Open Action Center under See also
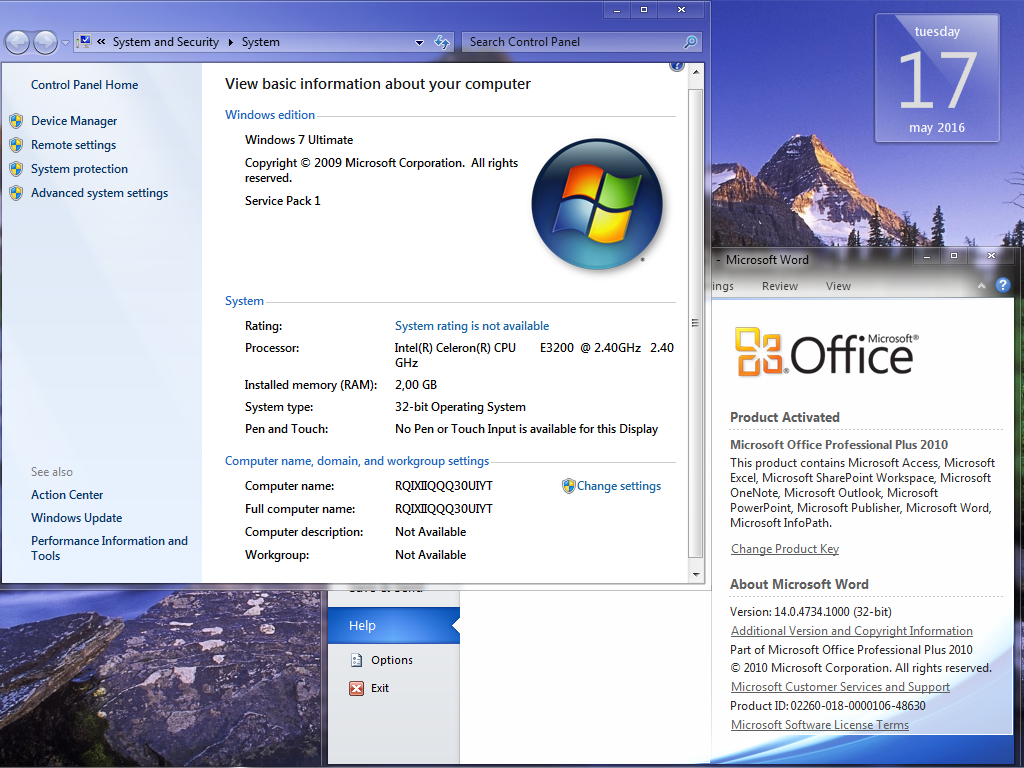Viewport: 1024px width, 768px height. pos(67,495)
